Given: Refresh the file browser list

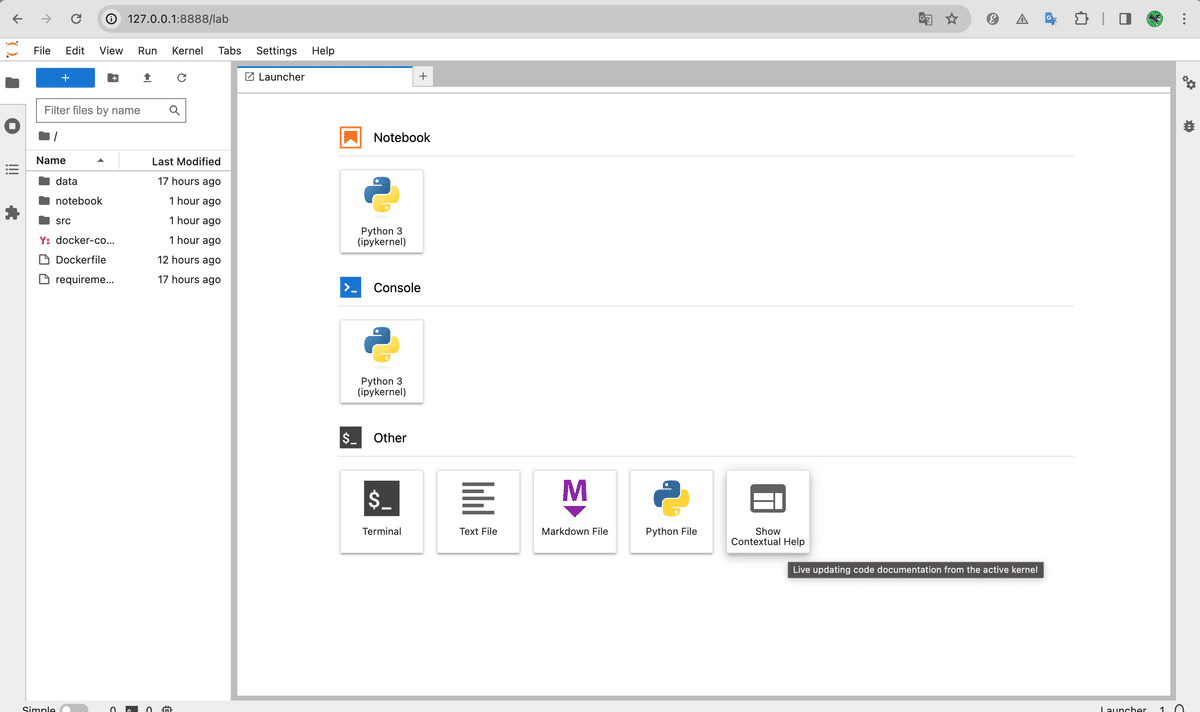Looking at the screenshot, I should click(181, 78).
